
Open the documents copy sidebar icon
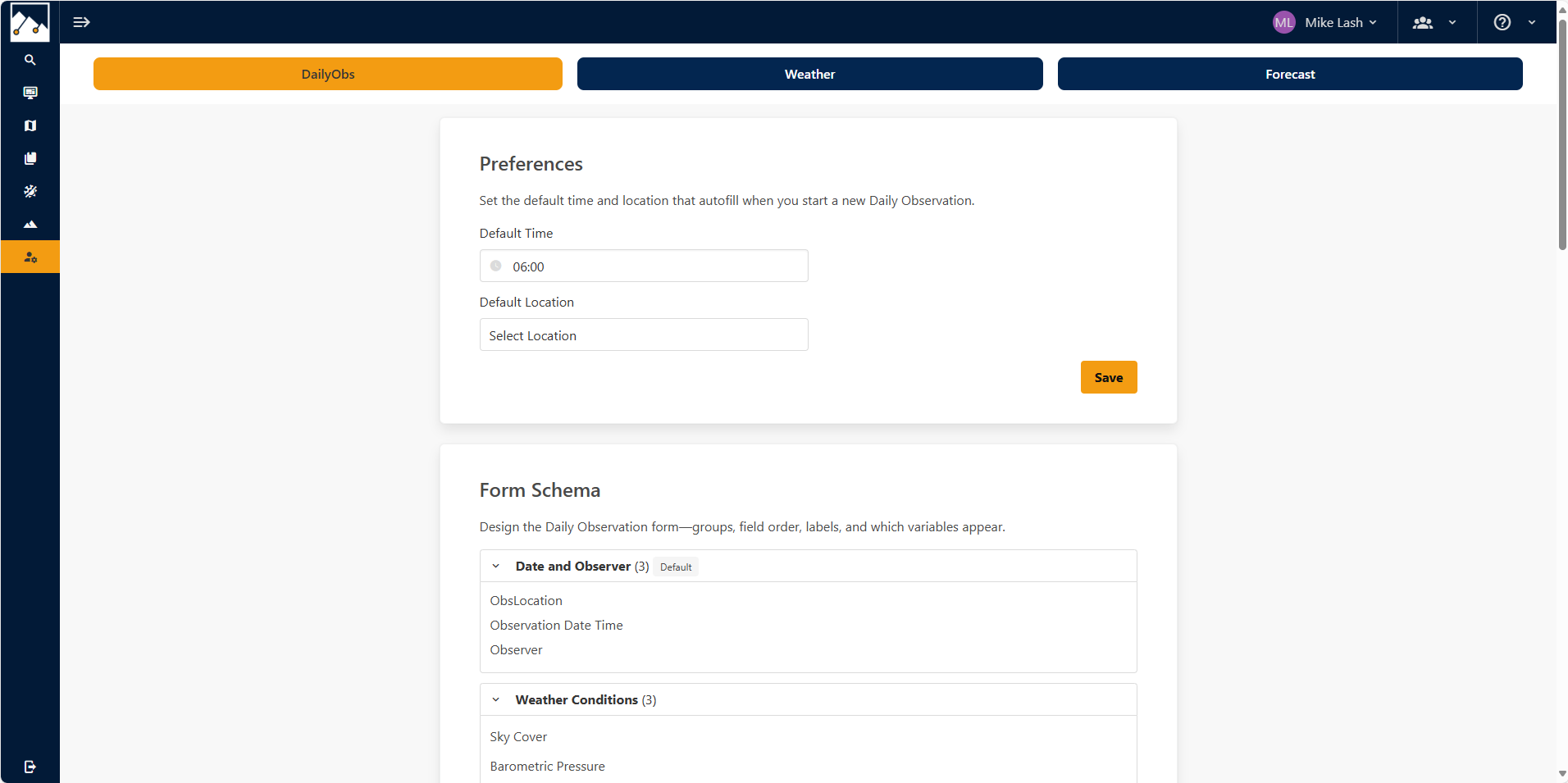pyautogui.click(x=30, y=158)
